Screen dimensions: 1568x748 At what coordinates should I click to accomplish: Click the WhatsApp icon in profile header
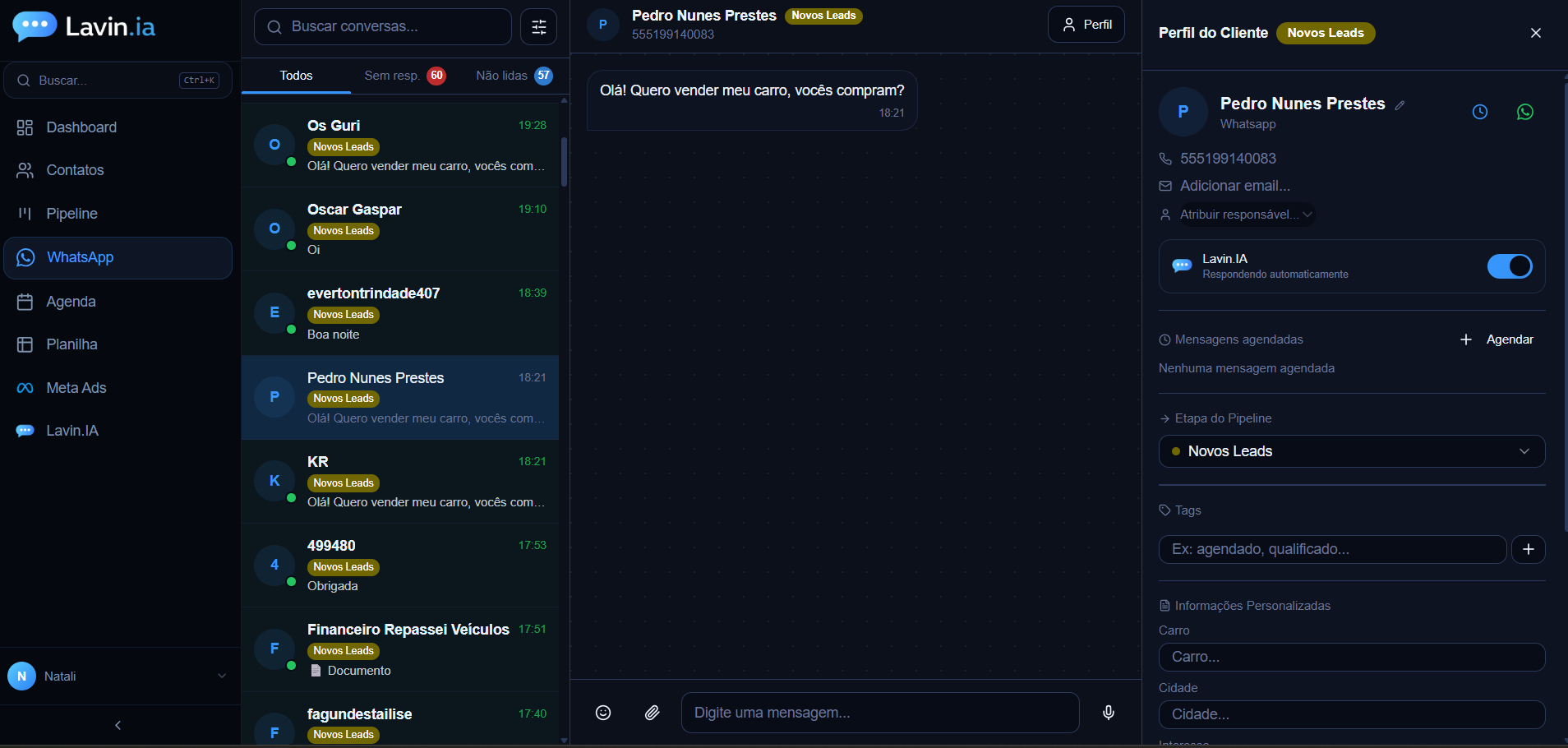click(x=1525, y=112)
